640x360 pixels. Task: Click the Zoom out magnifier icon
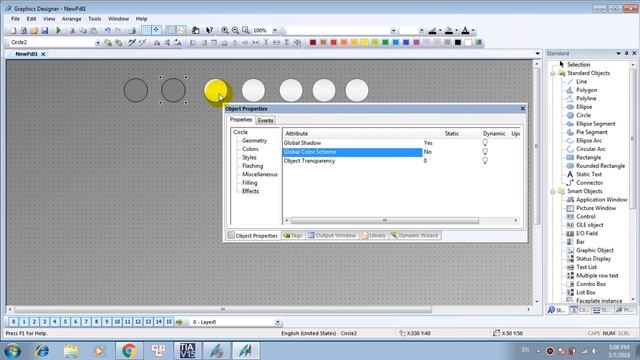point(235,31)
